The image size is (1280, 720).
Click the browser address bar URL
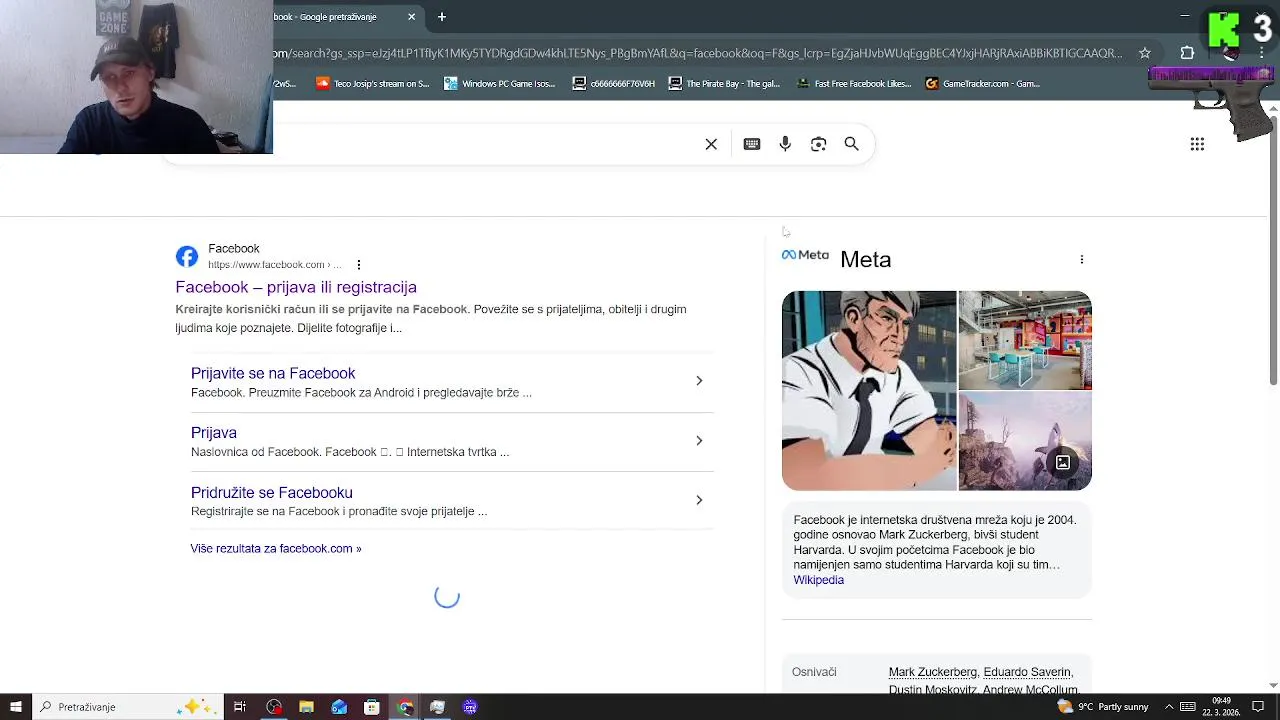click(x=698, y=53)
